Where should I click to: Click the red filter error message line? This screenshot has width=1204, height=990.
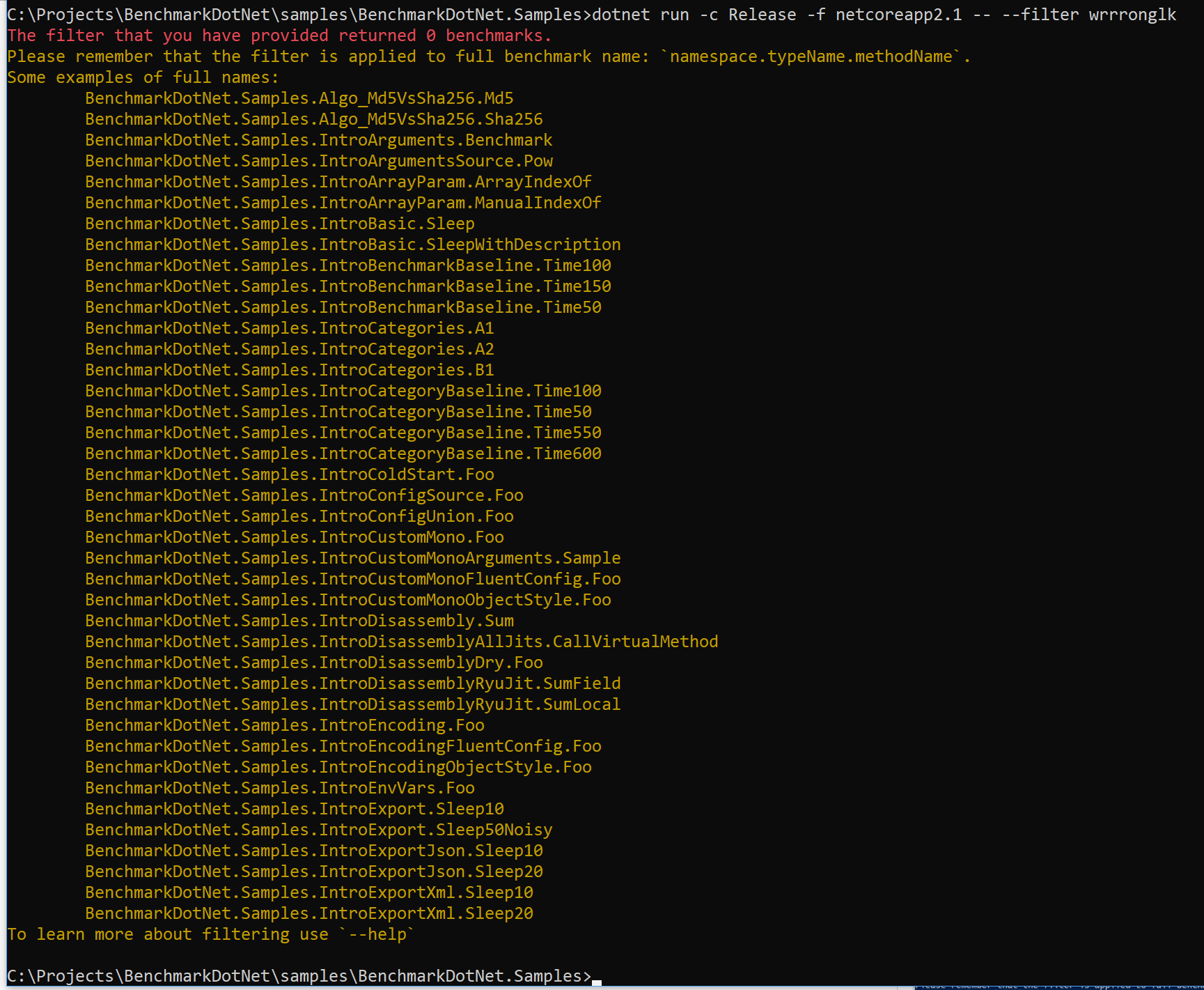[x=279, y=35]
